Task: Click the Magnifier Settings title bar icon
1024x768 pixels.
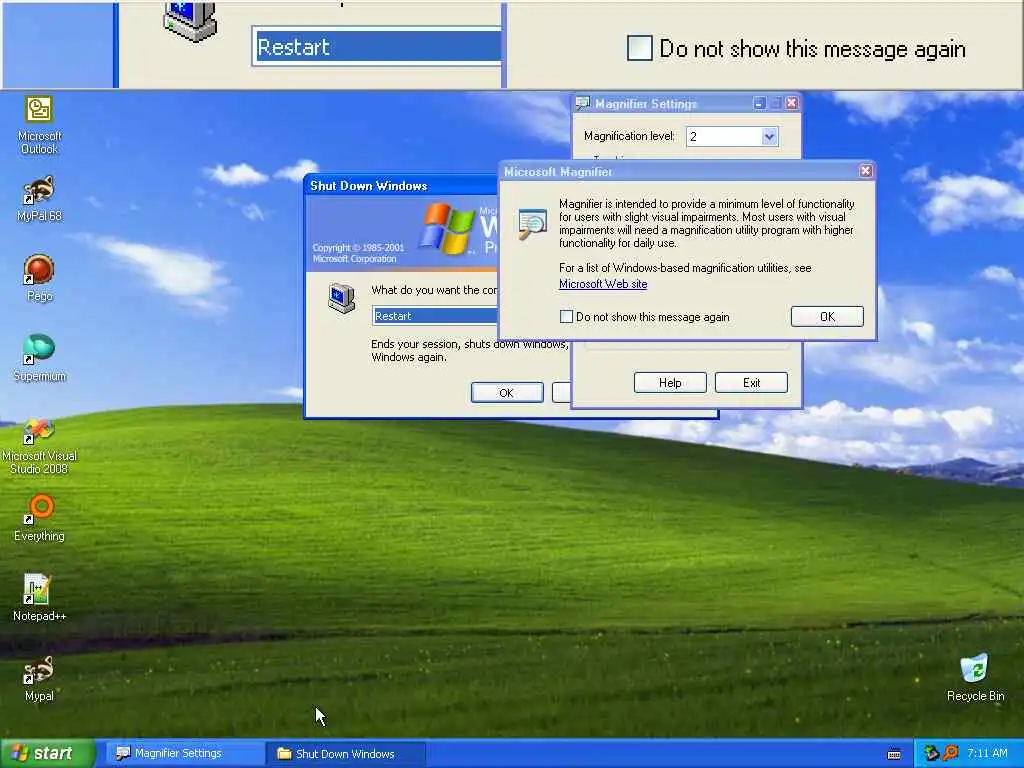Action: [583, 103]
